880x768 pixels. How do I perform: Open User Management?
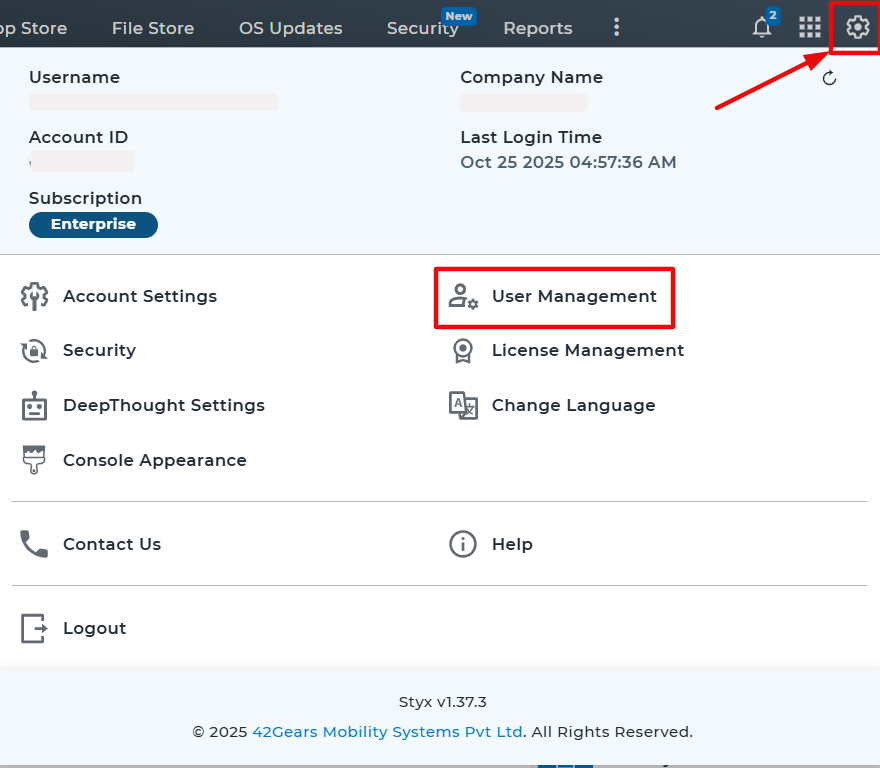tap(573, 297)
